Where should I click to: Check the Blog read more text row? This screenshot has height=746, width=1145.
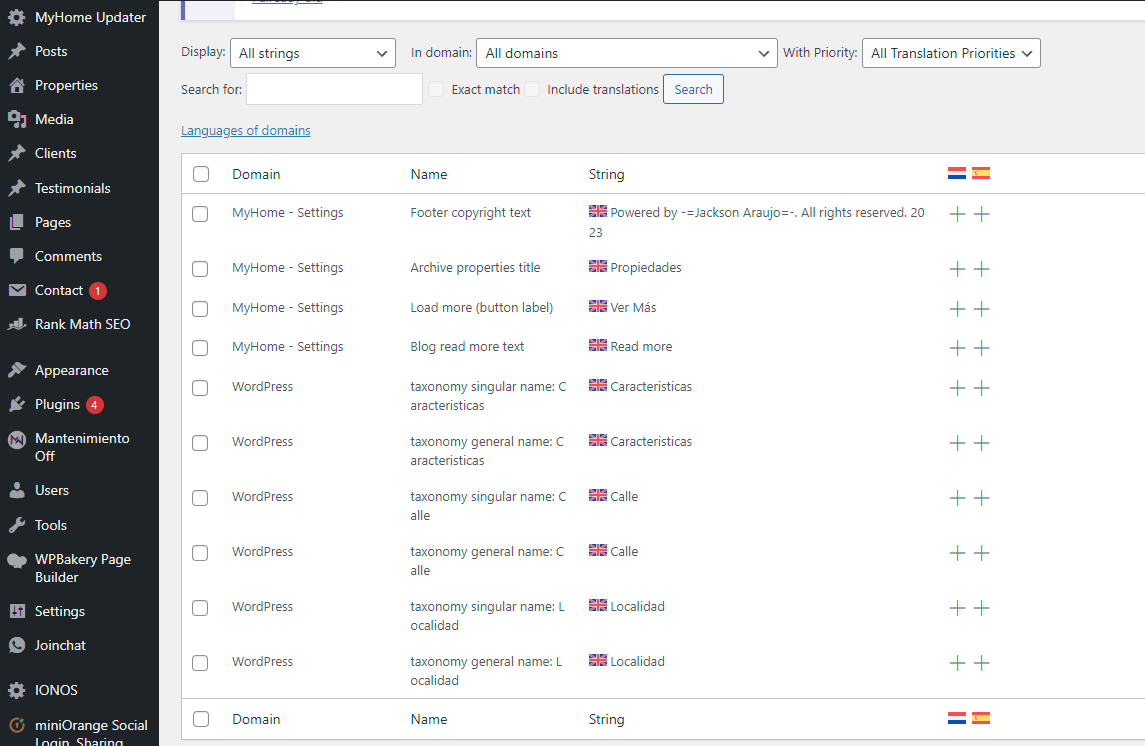[x=200, y=347]
